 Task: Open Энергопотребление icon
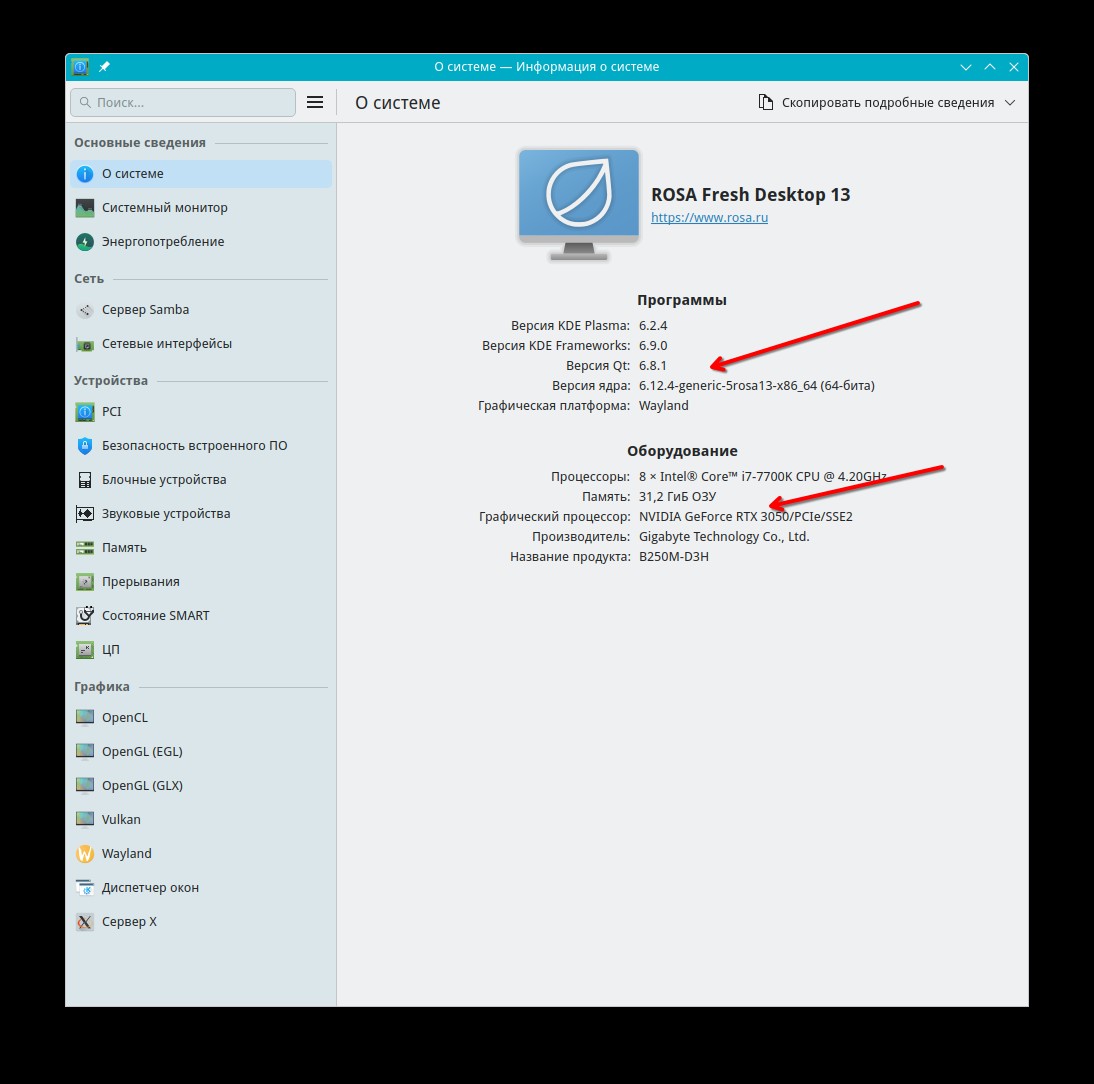[x=84, y=242]
